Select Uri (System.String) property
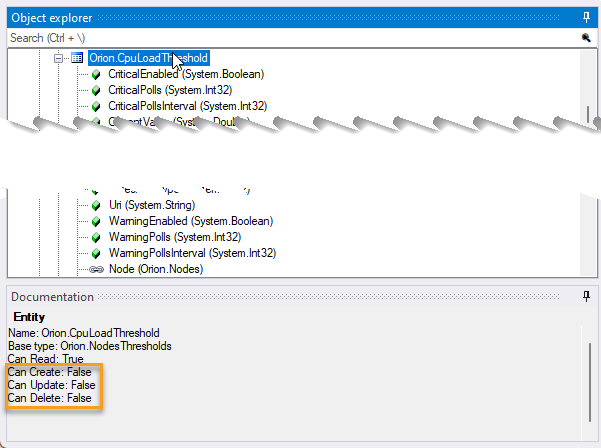The height and width of the screenshot is (448, 601). tap(152, 205)
